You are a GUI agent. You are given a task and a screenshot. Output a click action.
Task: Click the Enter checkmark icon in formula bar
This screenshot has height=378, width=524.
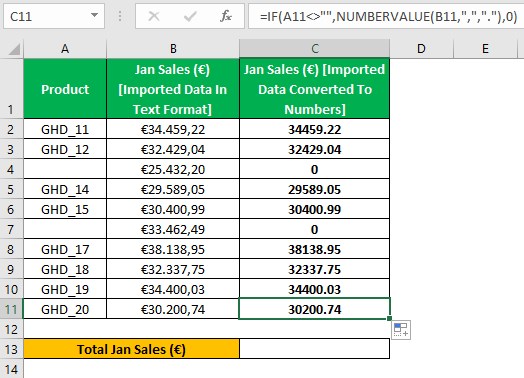190,16
